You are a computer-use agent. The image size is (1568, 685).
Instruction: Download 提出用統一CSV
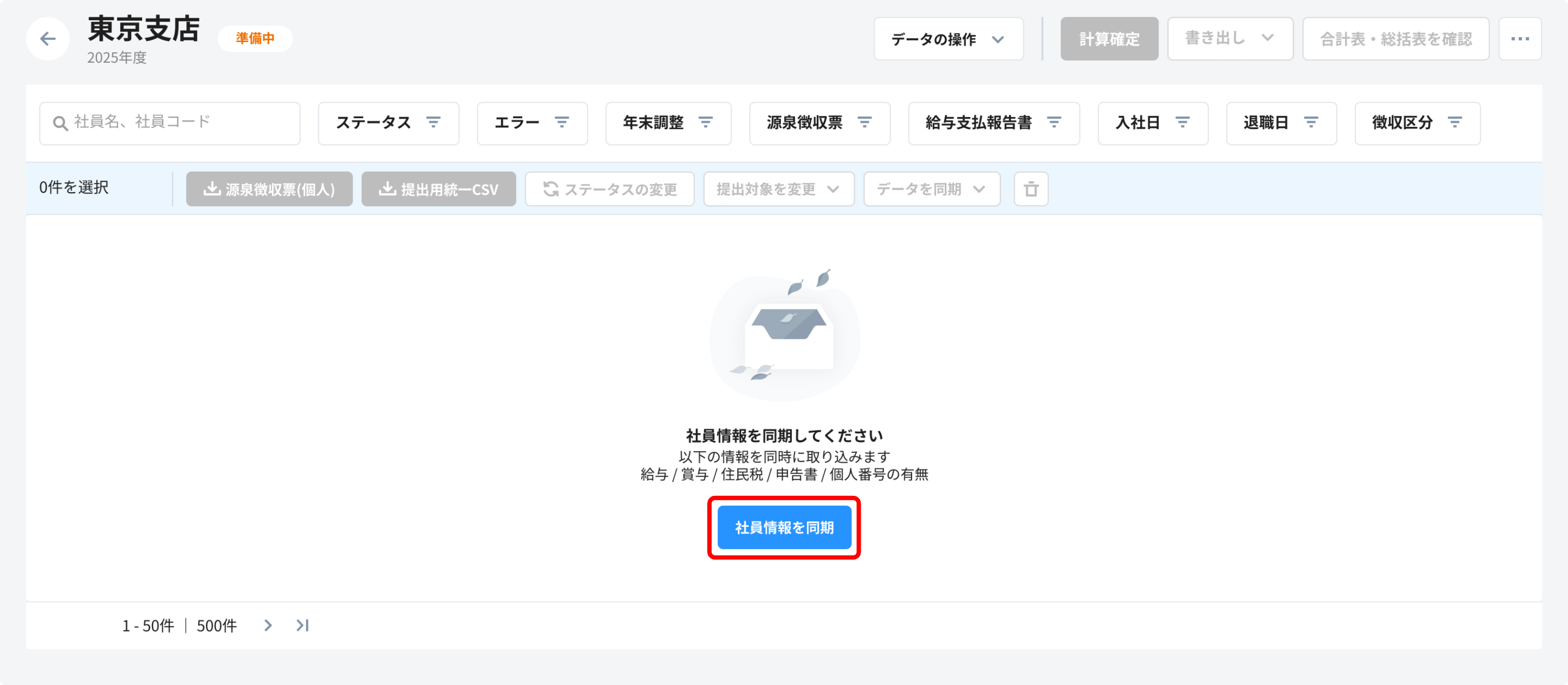coord(438,189)
